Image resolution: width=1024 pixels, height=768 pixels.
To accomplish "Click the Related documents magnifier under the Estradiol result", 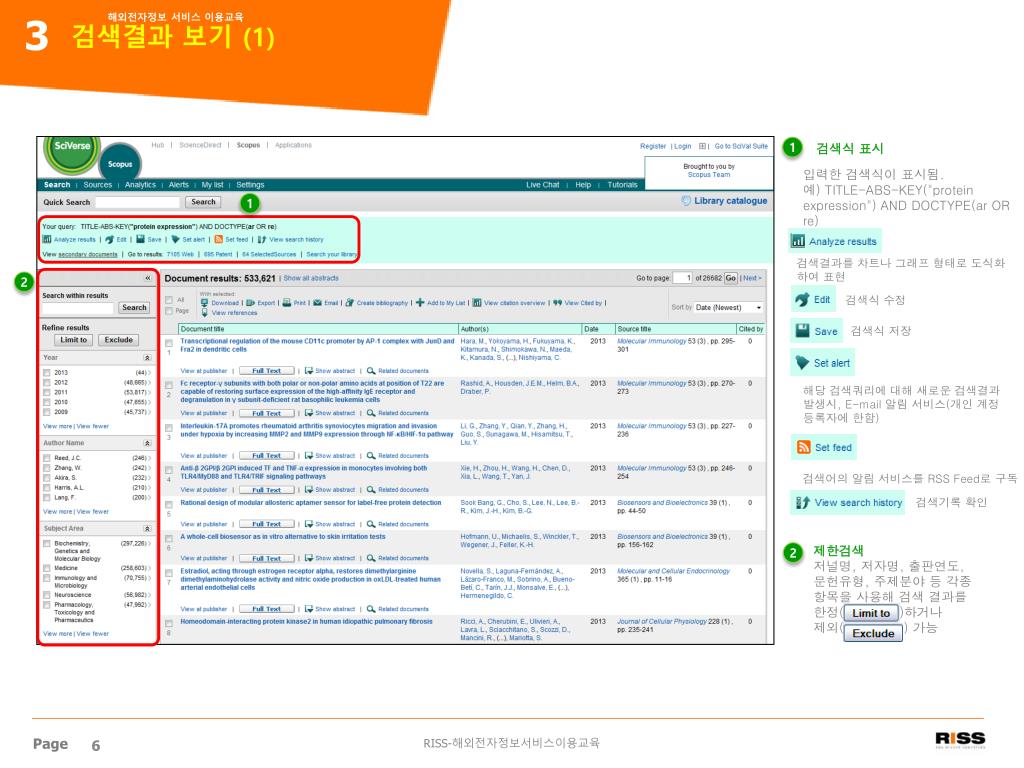I will pyautogui.click(x=371, y=609).
